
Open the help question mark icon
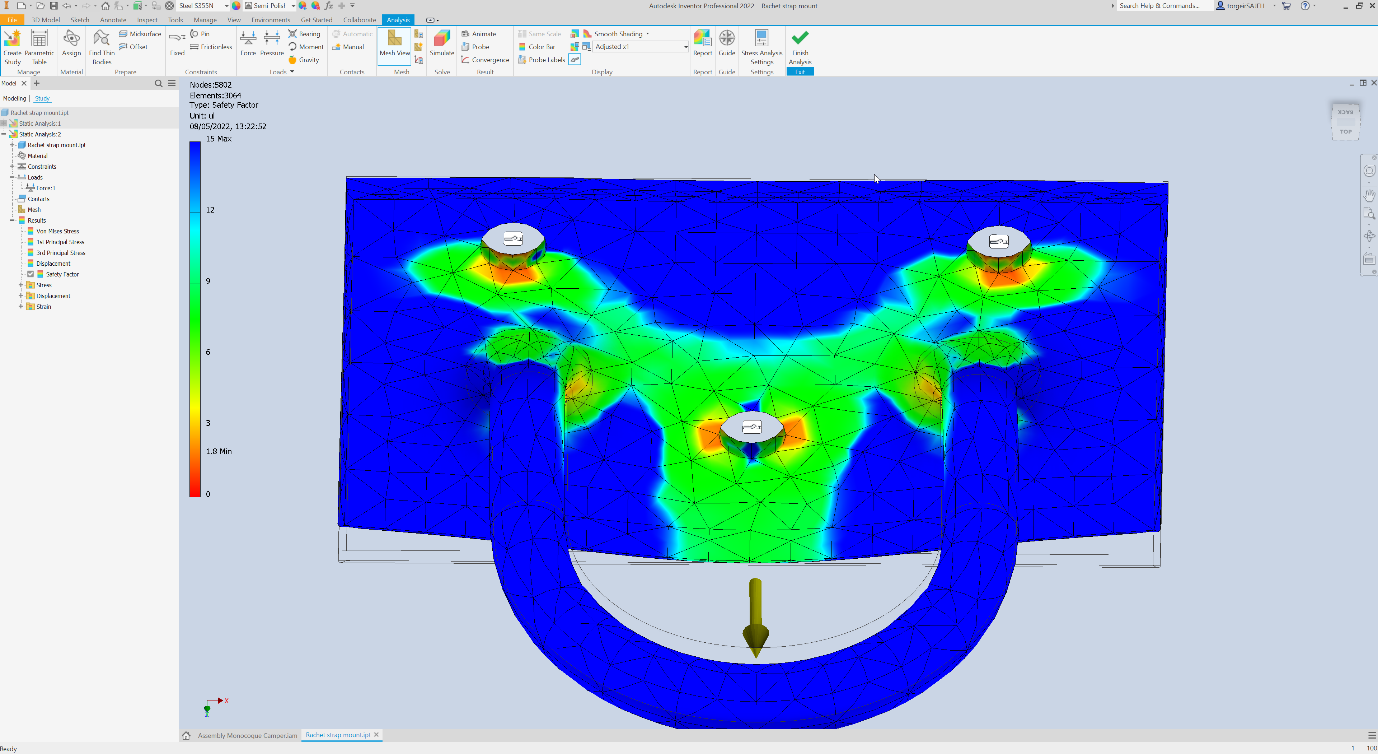point(1305,6)
